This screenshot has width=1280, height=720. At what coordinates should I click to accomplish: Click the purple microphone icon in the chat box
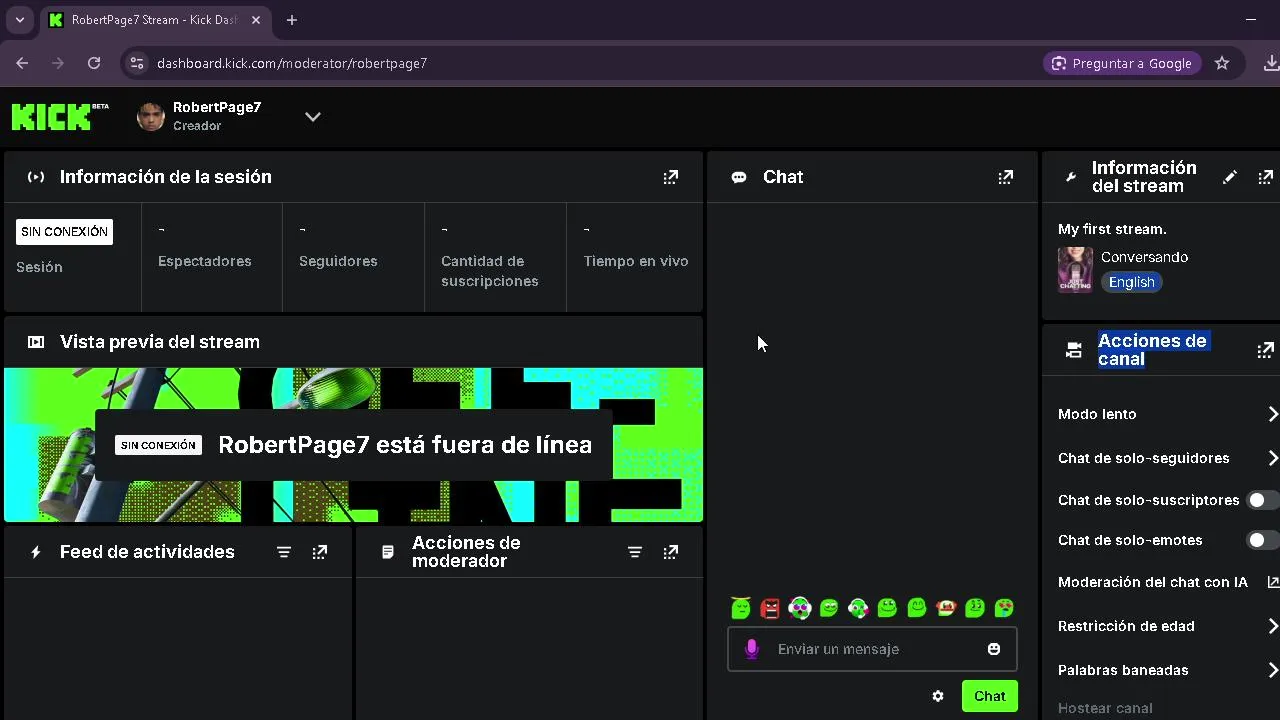pos(752,649)
